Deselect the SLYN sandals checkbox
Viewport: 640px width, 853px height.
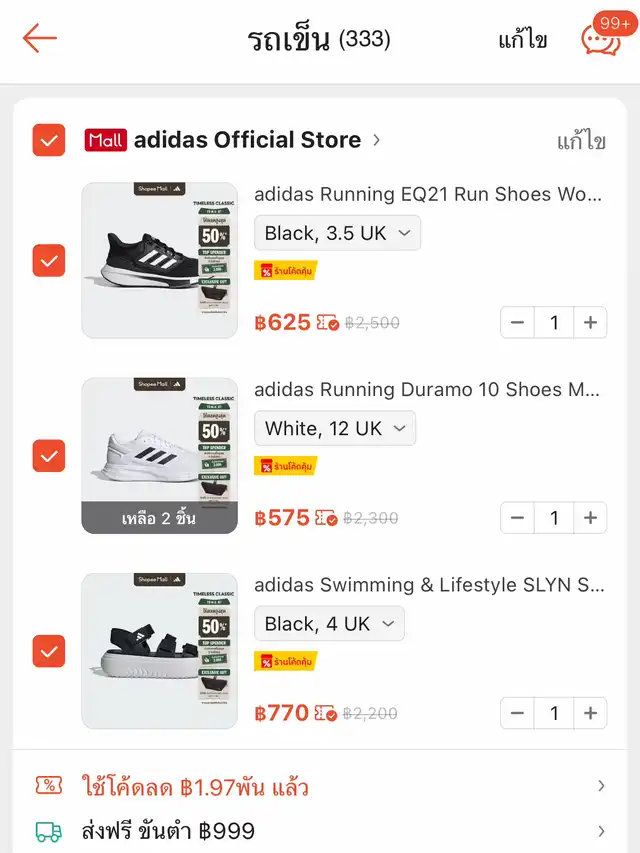[49, 651]
